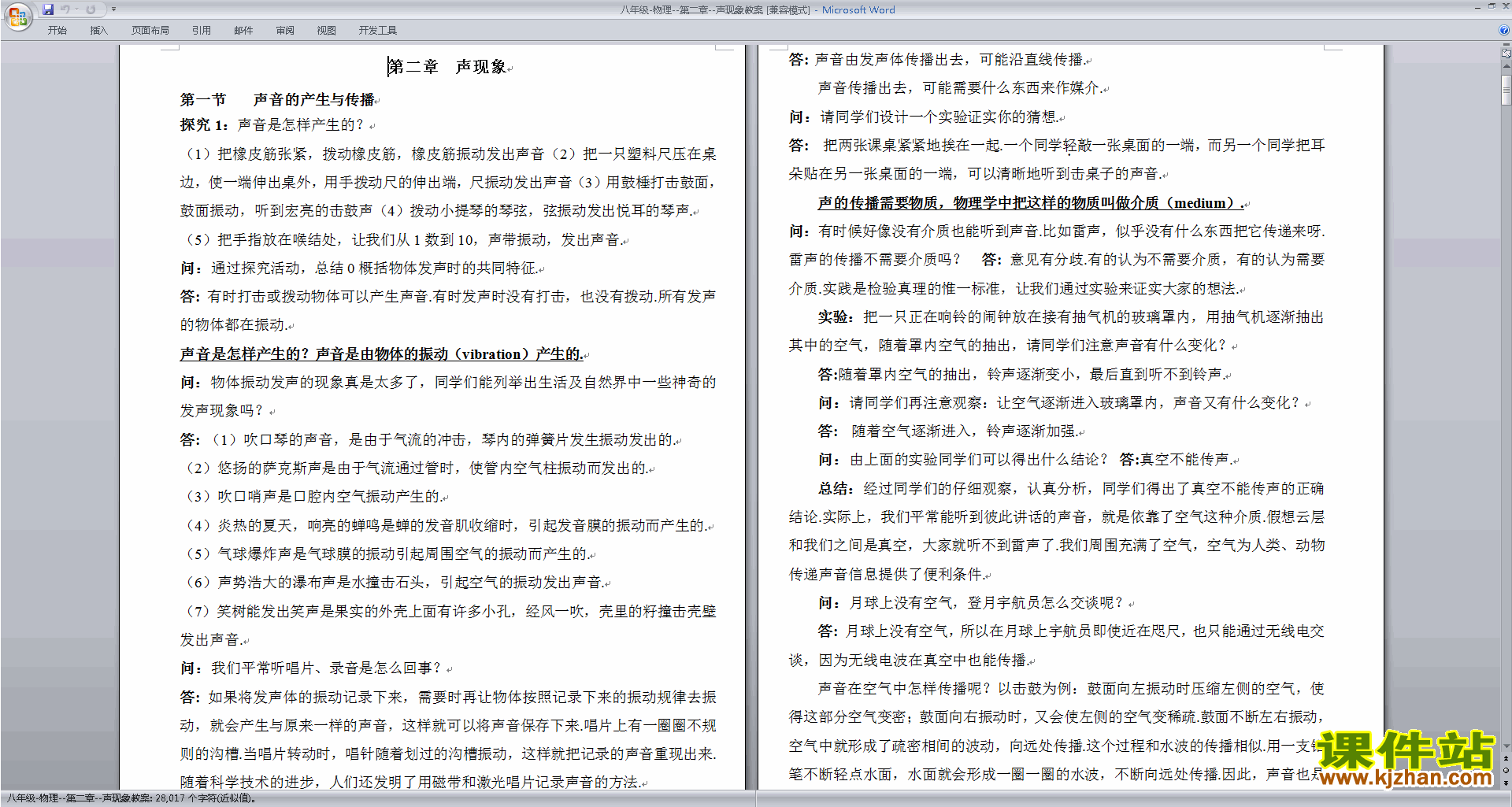The width and height of the screenshot is (1512, 807).
Task: Open the 审阅 ribbon tab
Action: point(285,30)
